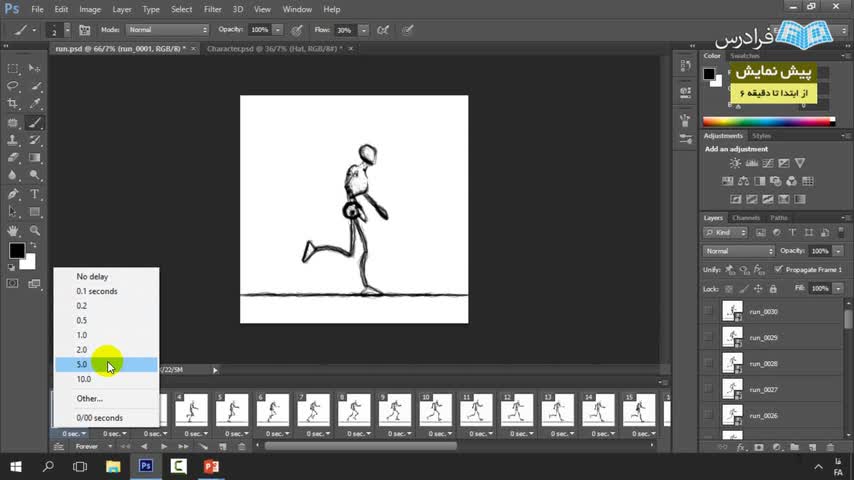Toggle Quick Mask mode
The width and height of the screenshot is (854, 480).
(13, 284)
